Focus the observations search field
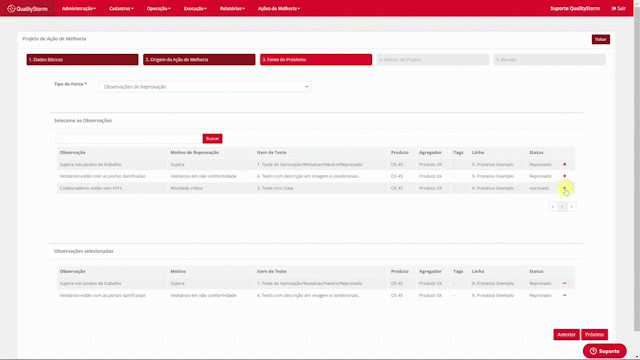Screen dimensions: 640x360 129,138
